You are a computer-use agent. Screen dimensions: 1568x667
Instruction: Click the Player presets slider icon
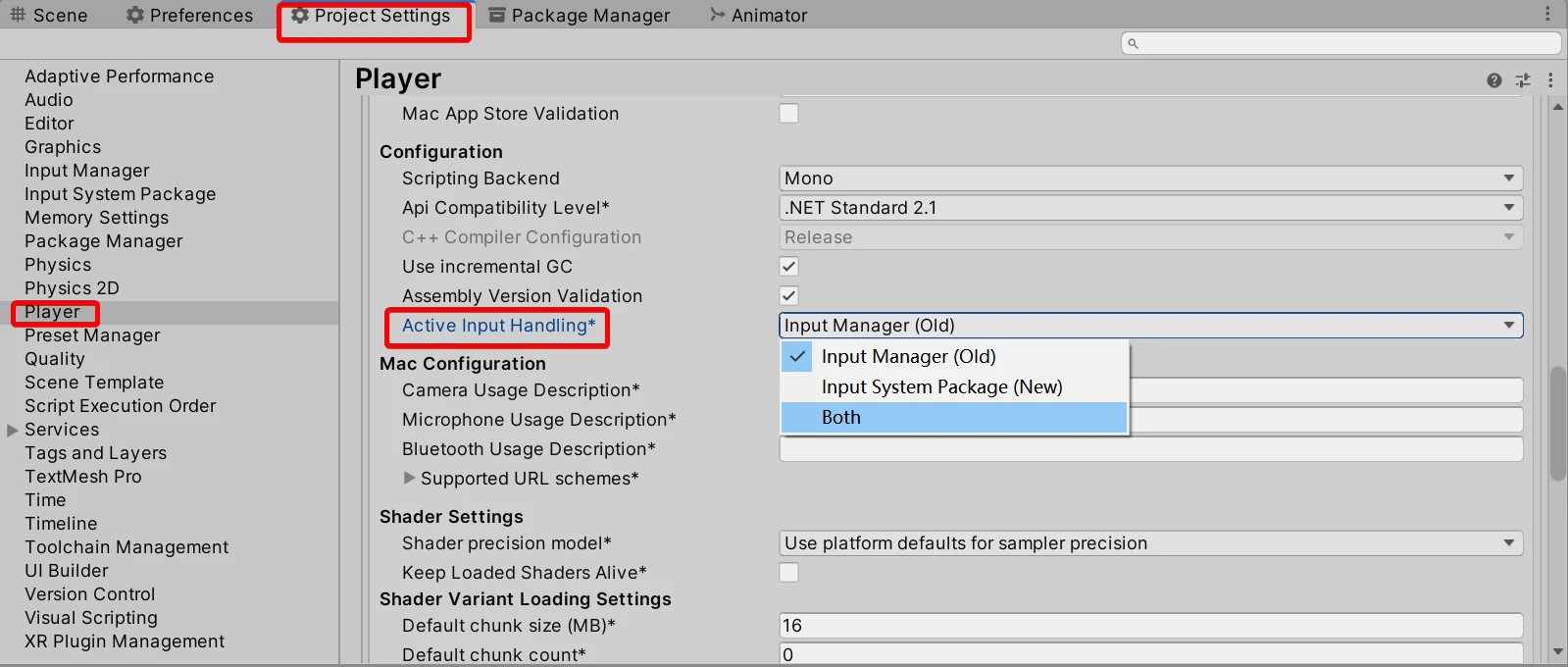tap(1523, 80)
